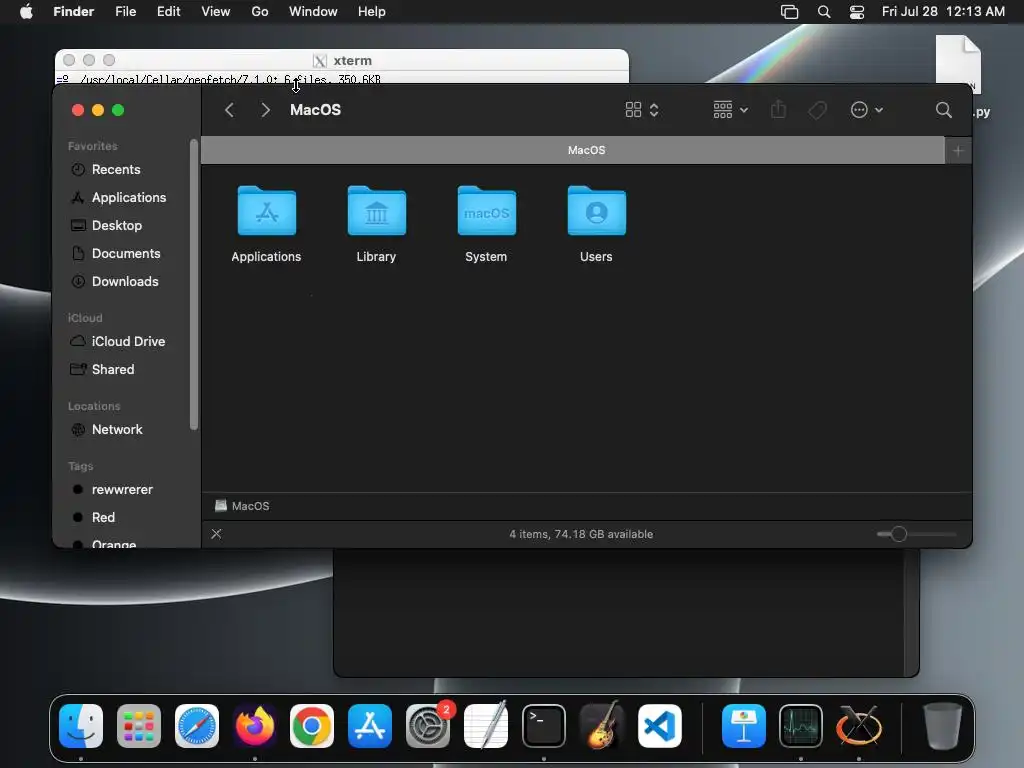Click the Finder window search icon
The image size is (1024, 768).
(943, 110)
